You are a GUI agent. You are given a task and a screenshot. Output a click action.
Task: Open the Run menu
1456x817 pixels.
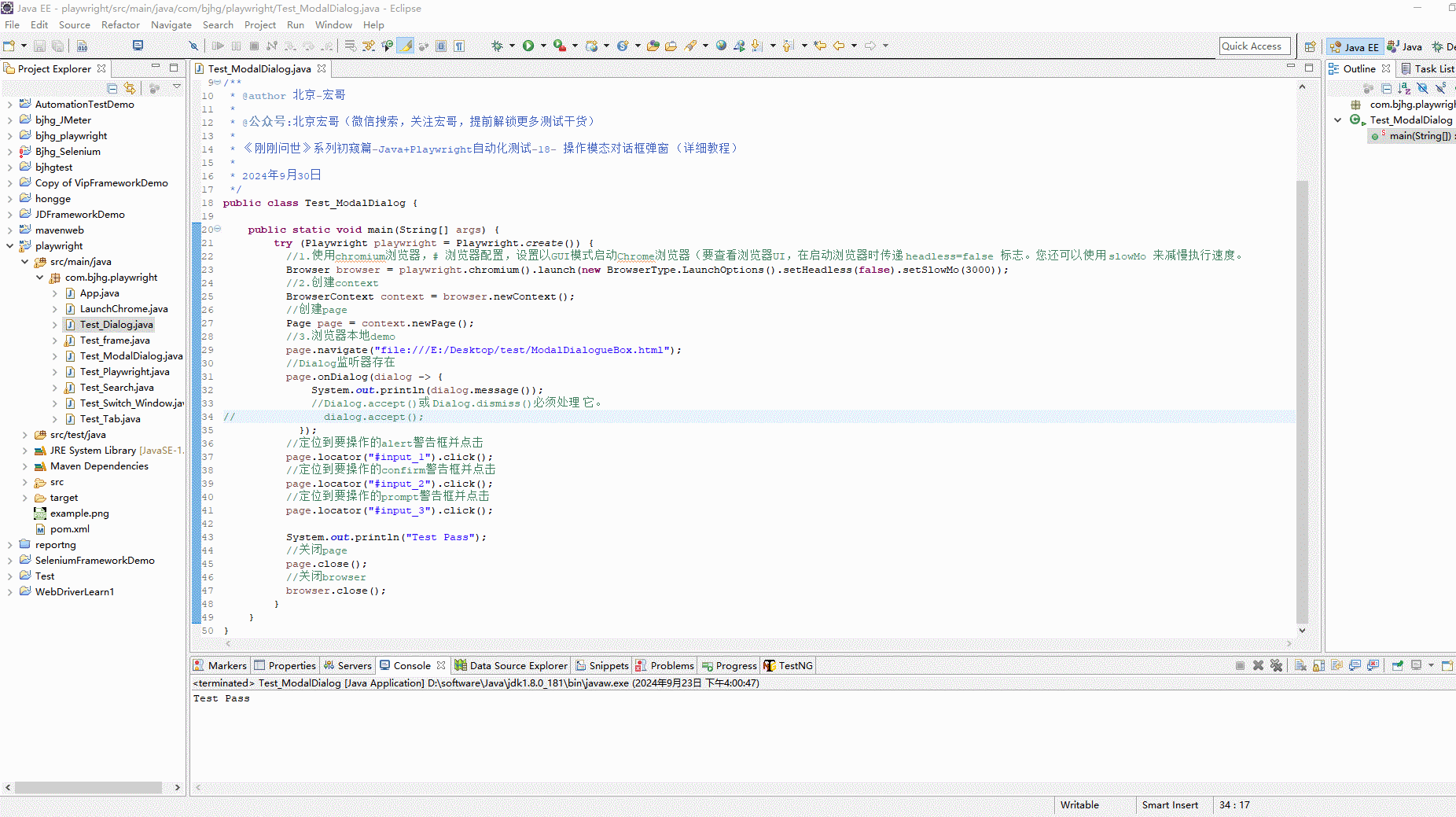296,24
